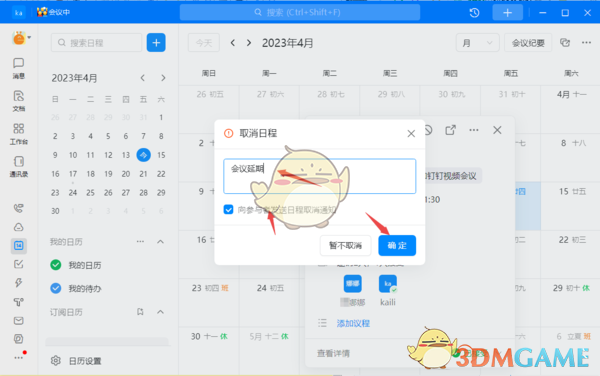Toggle the send cancellation notice checkbox

point(228,210)
